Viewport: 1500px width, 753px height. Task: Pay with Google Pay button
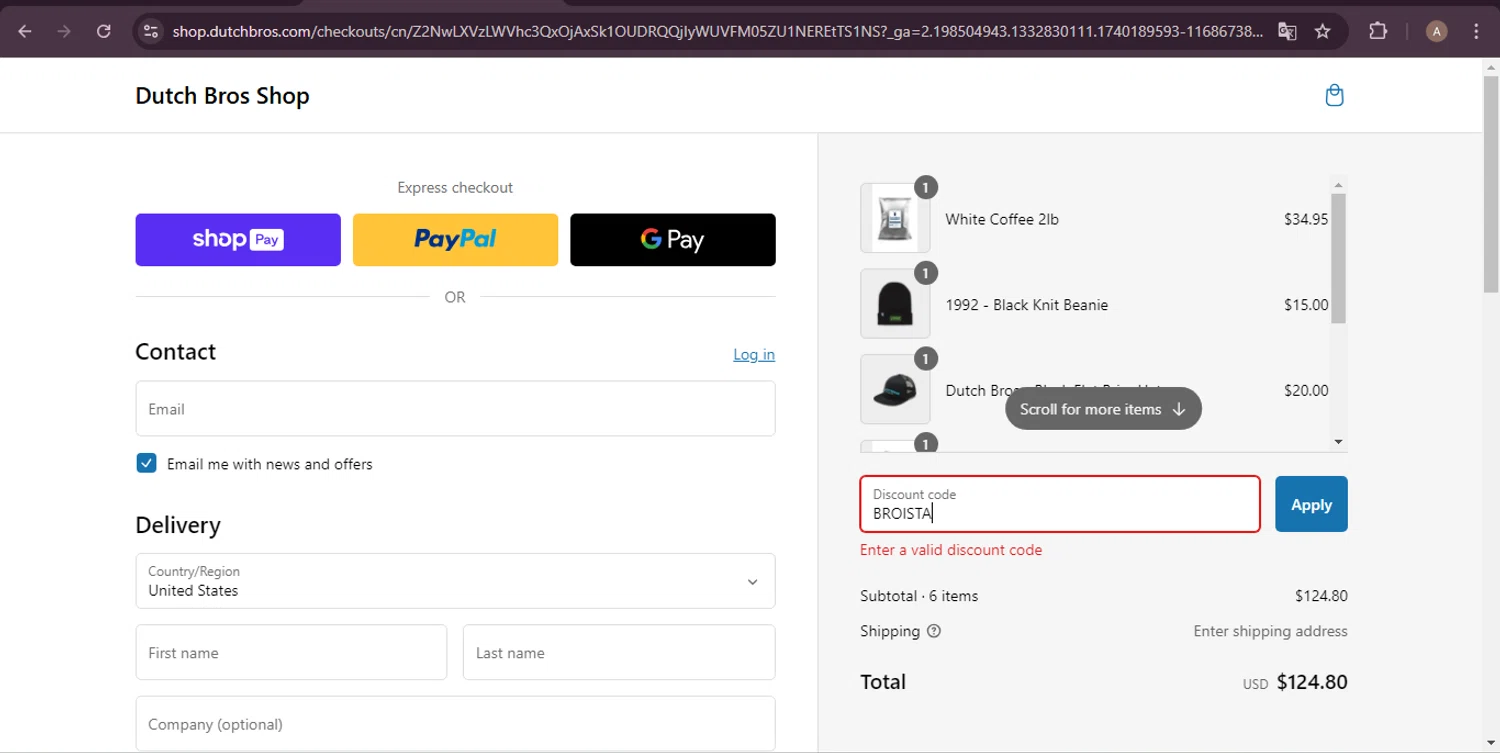tap(672, 240)
